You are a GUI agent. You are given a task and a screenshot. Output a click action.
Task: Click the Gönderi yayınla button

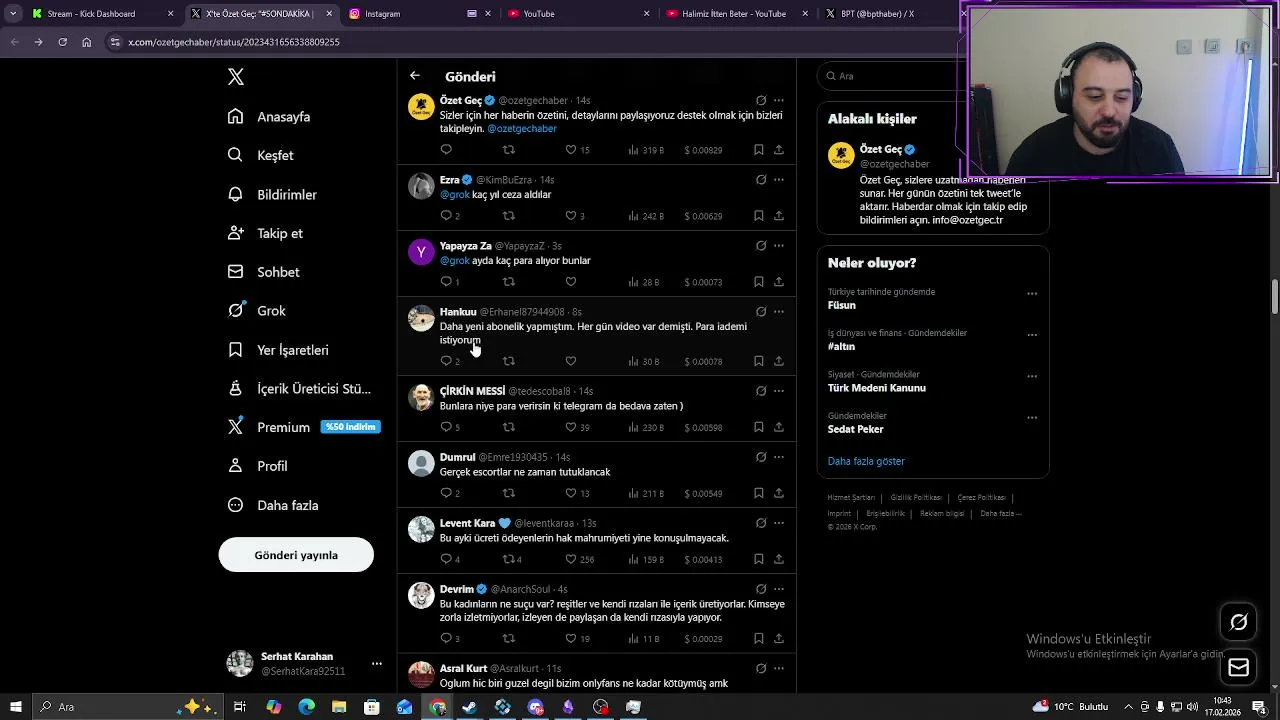click(296, 555)
